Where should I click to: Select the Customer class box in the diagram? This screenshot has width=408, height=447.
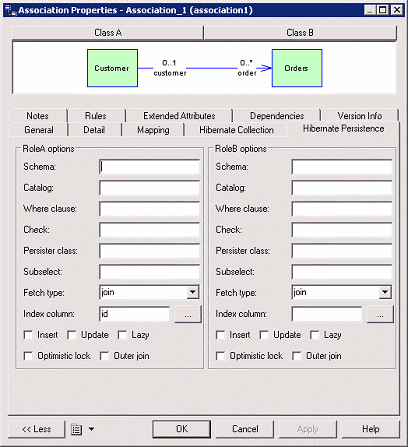(x=112, y=68)
